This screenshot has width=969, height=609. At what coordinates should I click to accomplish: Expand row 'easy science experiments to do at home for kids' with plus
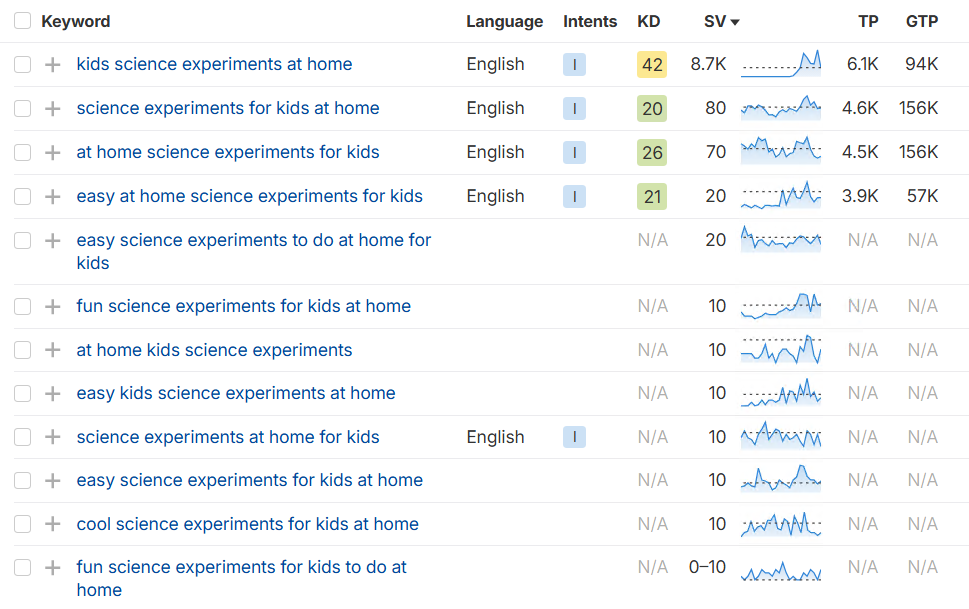tap(53, 241)
